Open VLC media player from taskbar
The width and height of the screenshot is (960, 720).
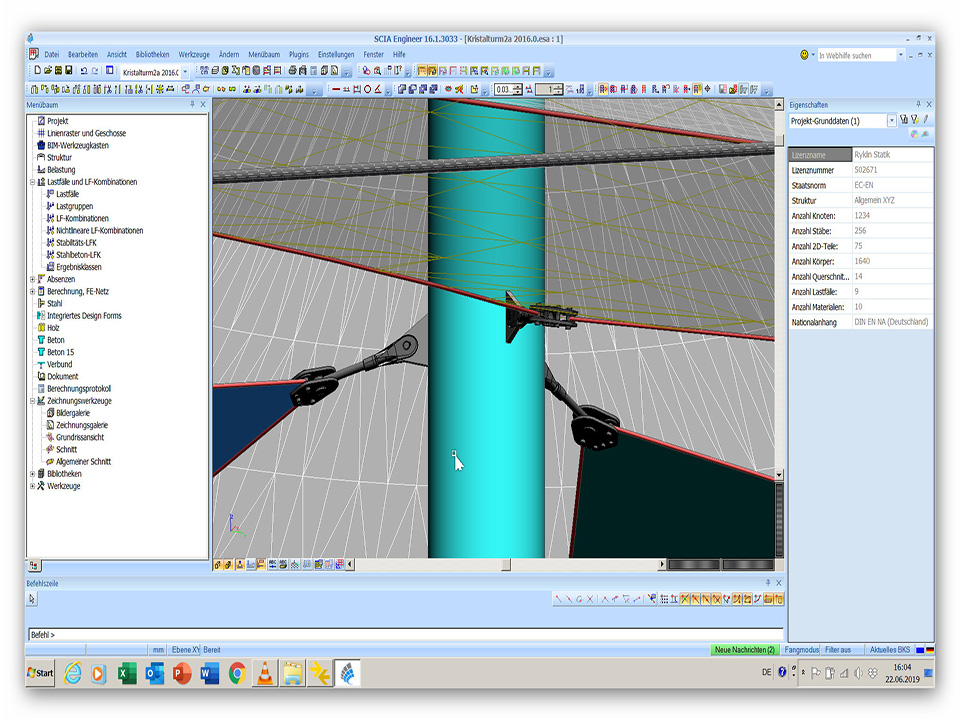[264, 673]
